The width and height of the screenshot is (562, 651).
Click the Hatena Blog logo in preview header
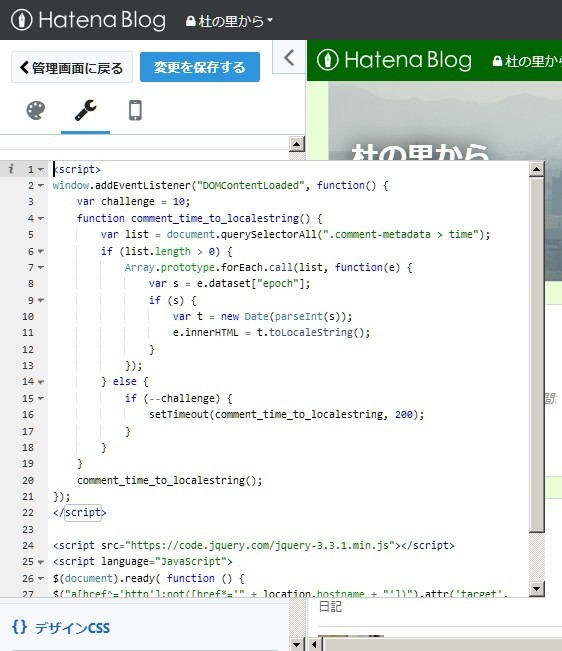coord(394,60)
